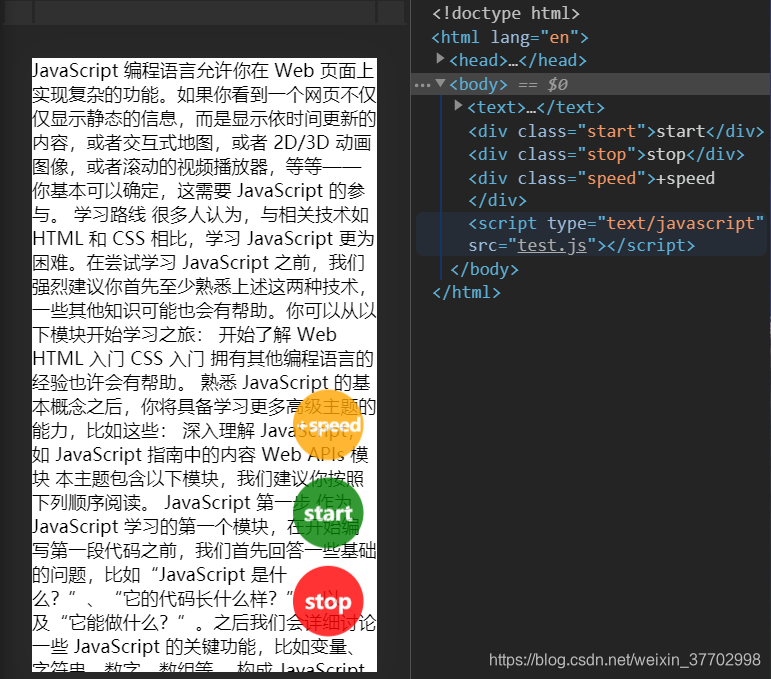
Task: Select the div class="start" node
Action: [616, 131]
